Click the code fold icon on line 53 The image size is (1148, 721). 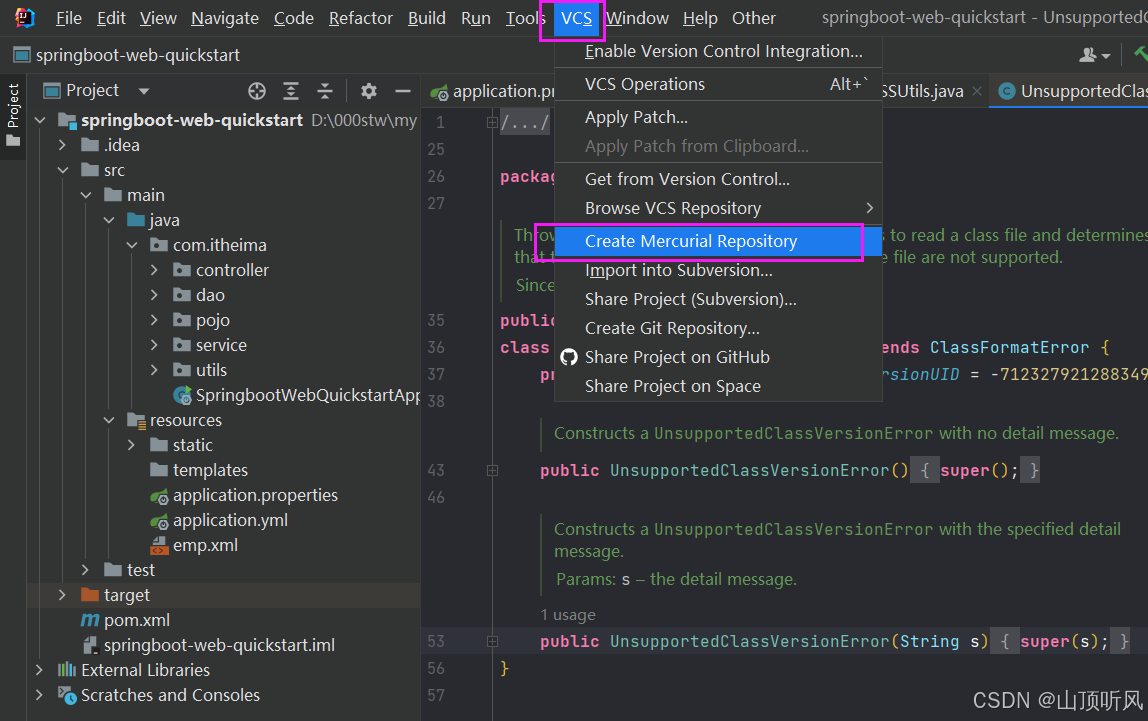point(493,642)
